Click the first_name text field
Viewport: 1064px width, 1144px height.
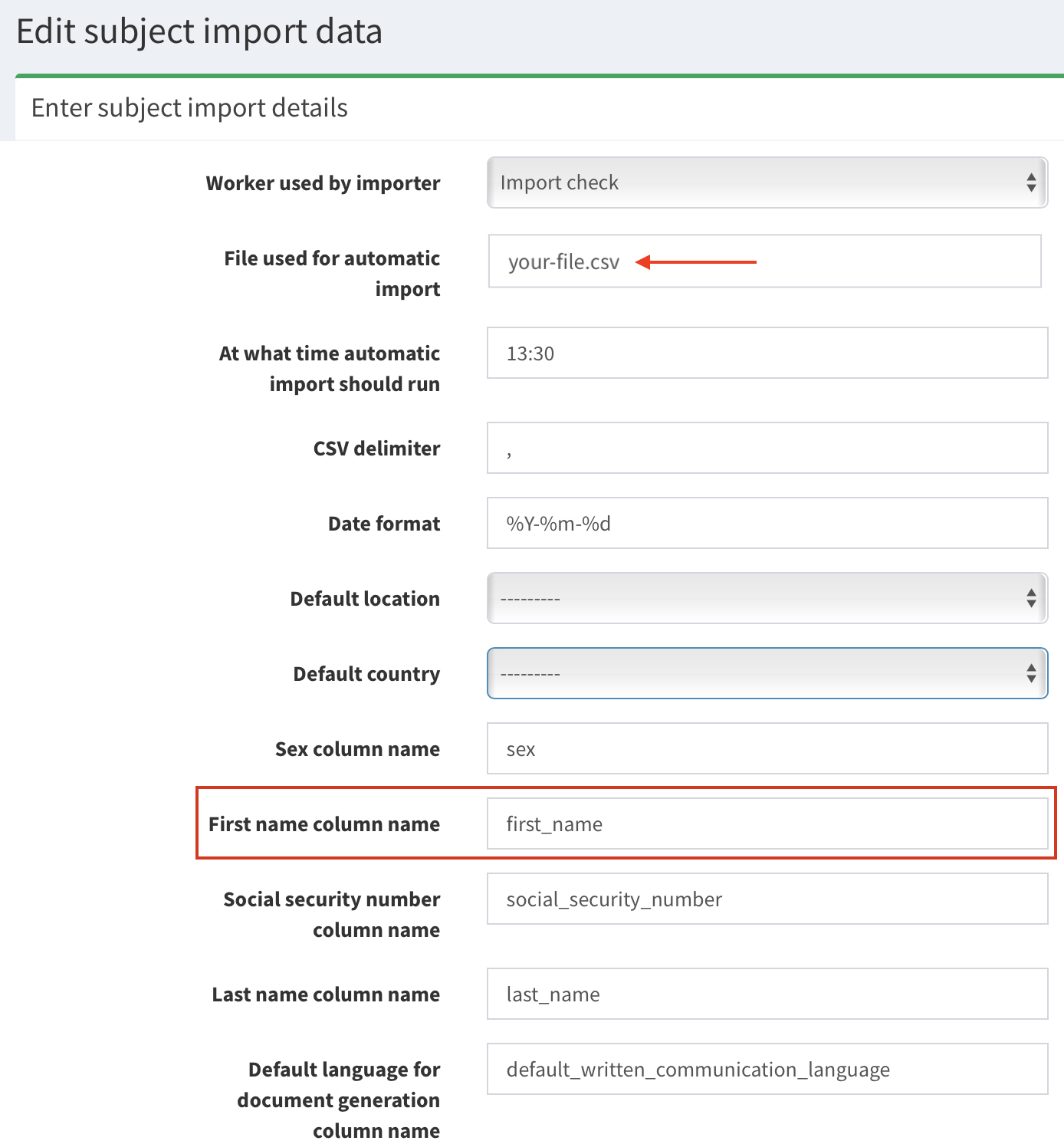pyautogui.click(x=767, y=823)
